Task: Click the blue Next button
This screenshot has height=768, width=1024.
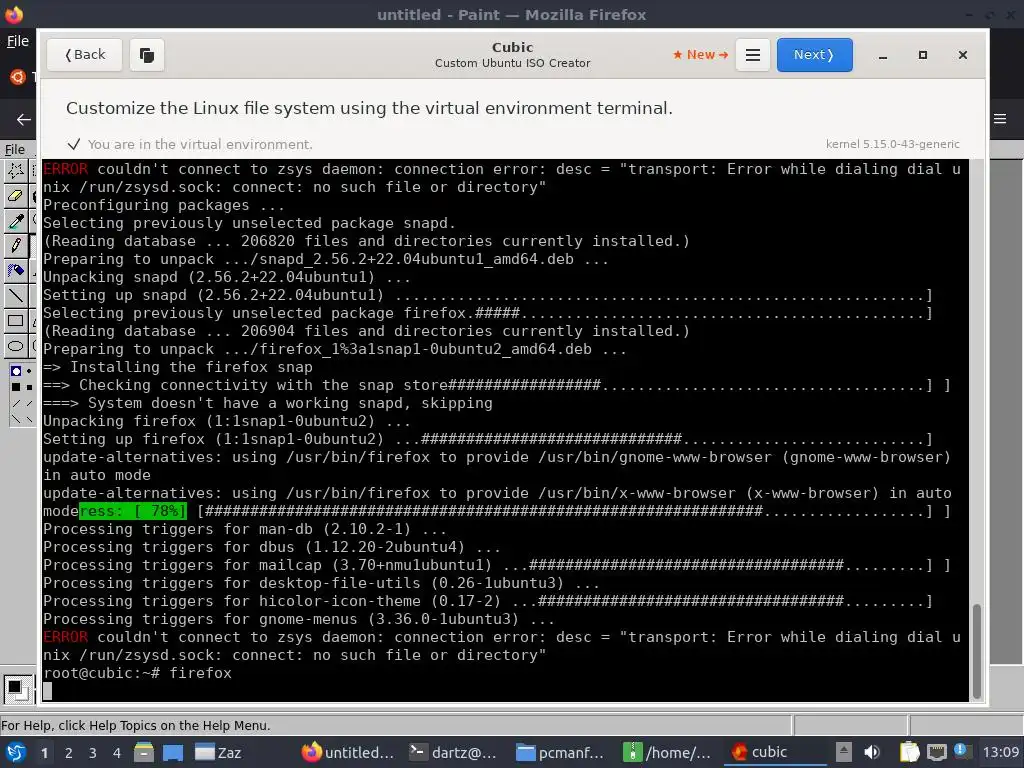Action: 814,55
